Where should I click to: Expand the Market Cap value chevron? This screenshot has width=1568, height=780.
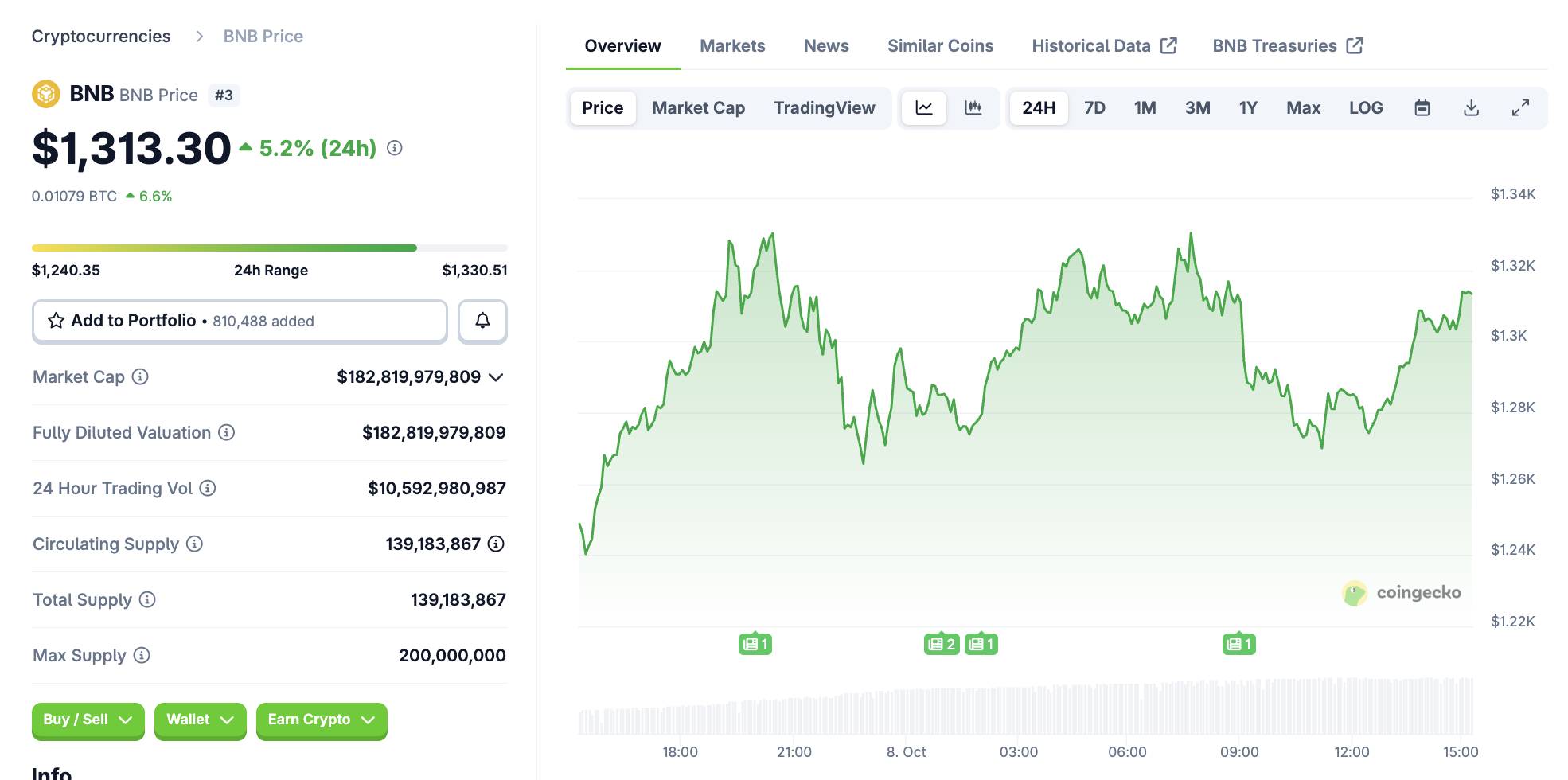click(496, 377)
